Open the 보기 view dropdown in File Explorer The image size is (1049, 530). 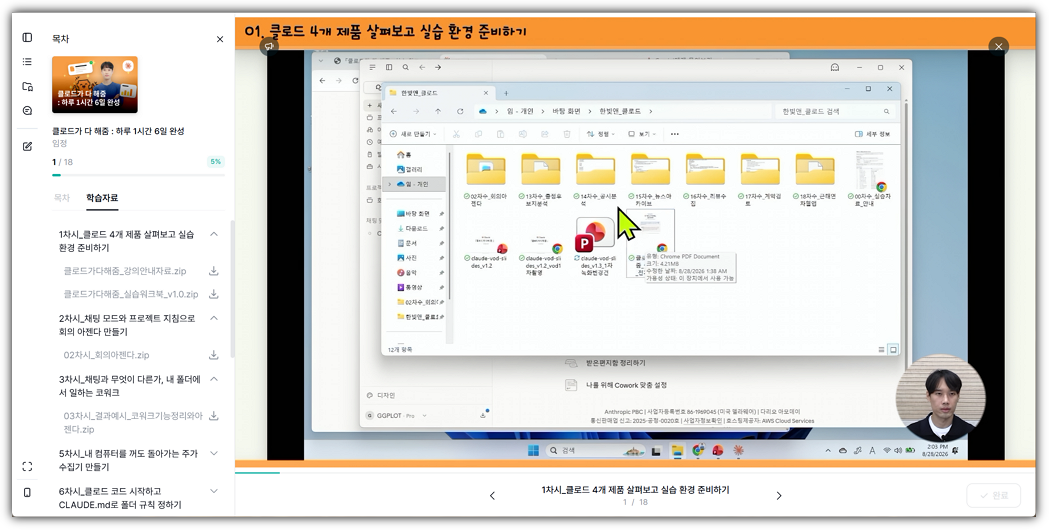click(x=642, y=134)
